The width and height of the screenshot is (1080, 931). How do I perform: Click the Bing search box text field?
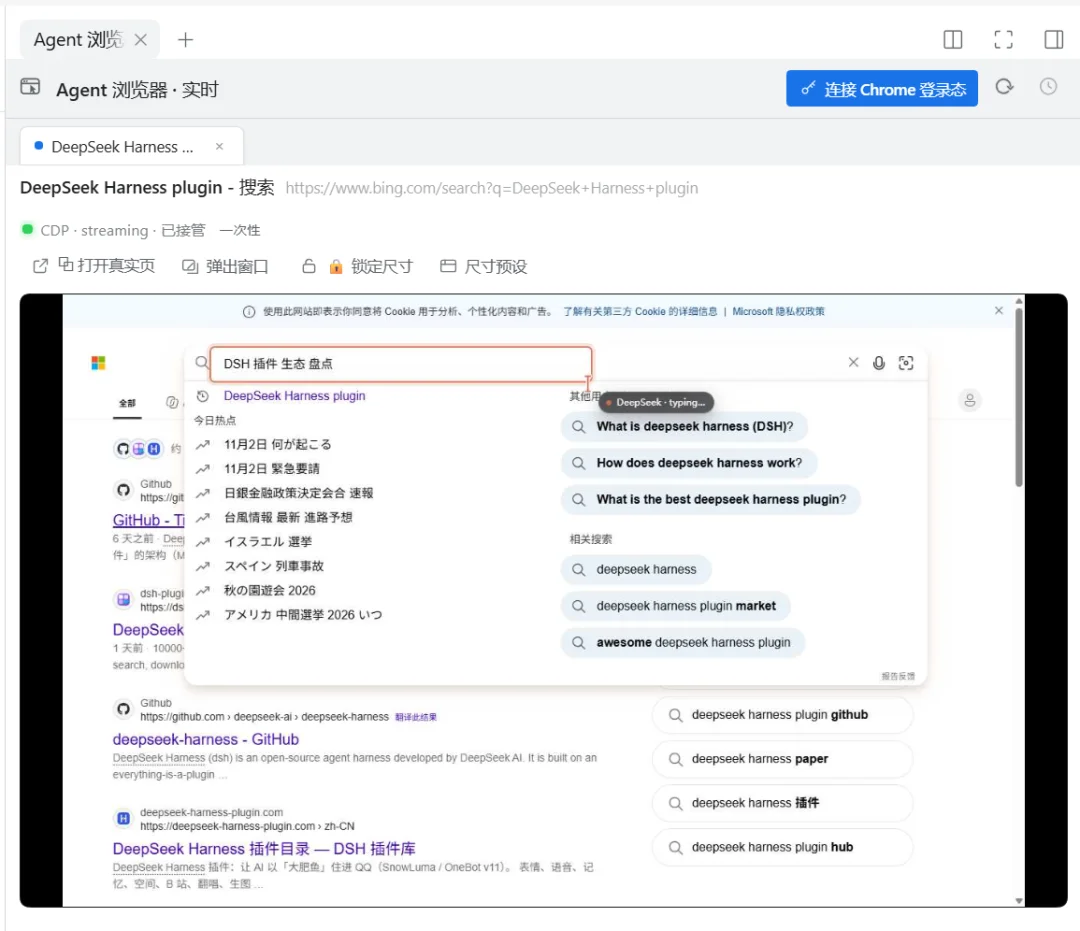pos(400,364)
